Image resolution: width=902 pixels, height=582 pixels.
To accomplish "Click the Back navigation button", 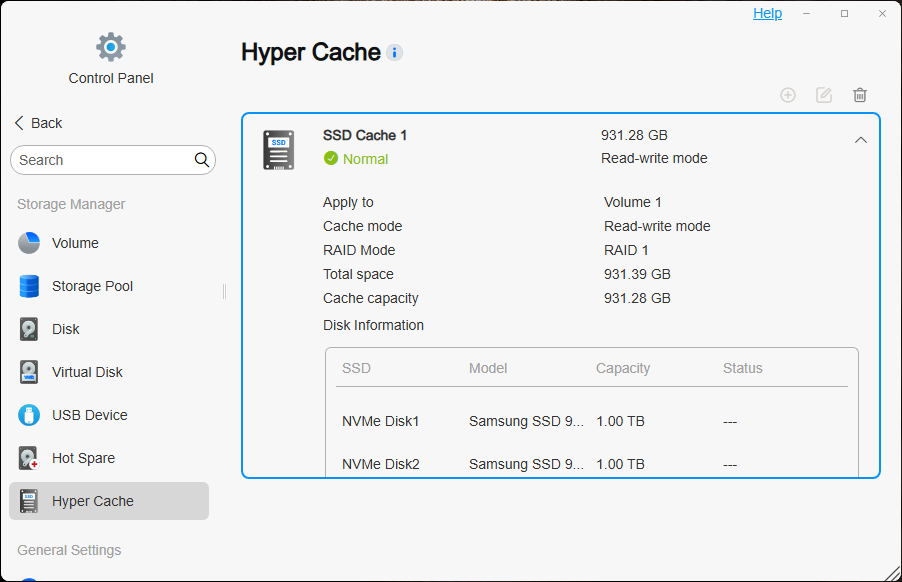I will (x=38, y=123).
